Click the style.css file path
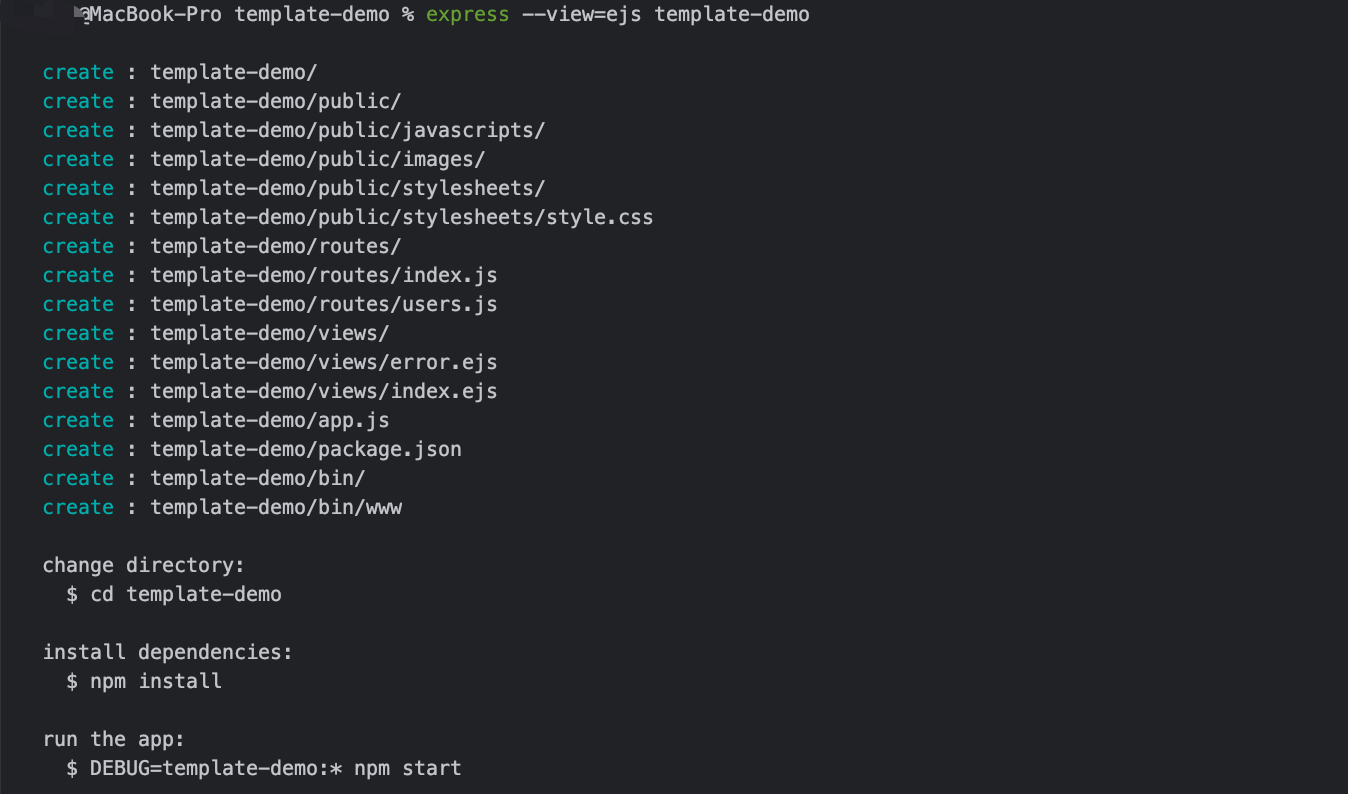 [401, 217]
